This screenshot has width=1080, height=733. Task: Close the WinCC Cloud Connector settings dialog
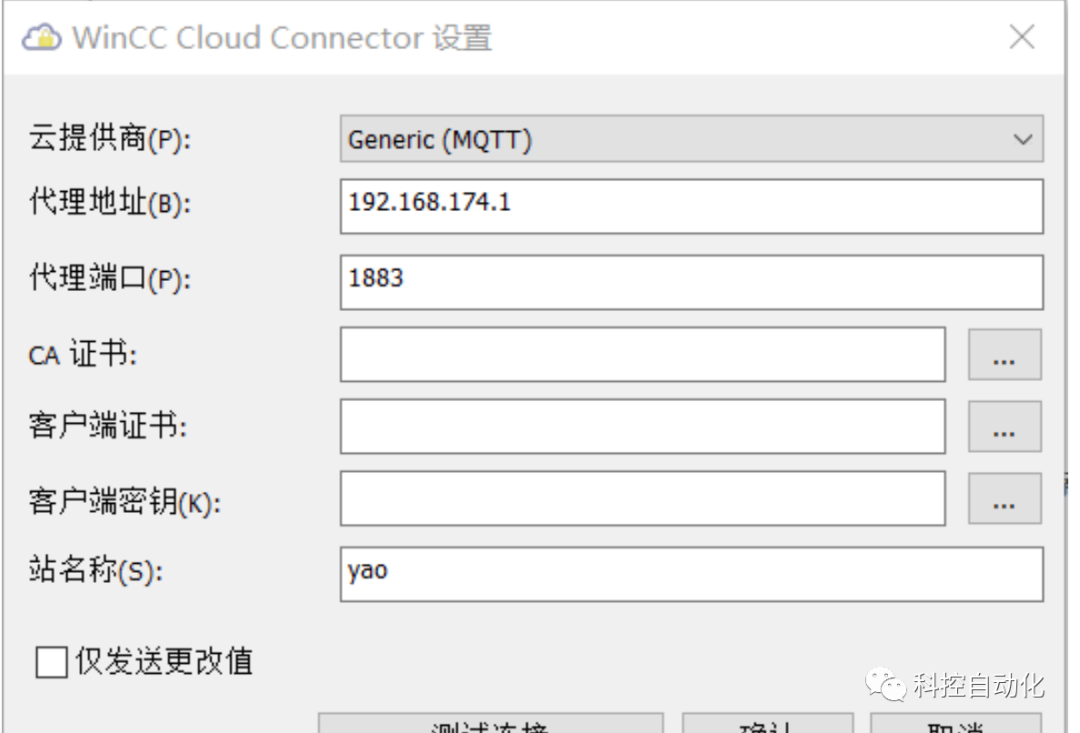click(1021, 38)
